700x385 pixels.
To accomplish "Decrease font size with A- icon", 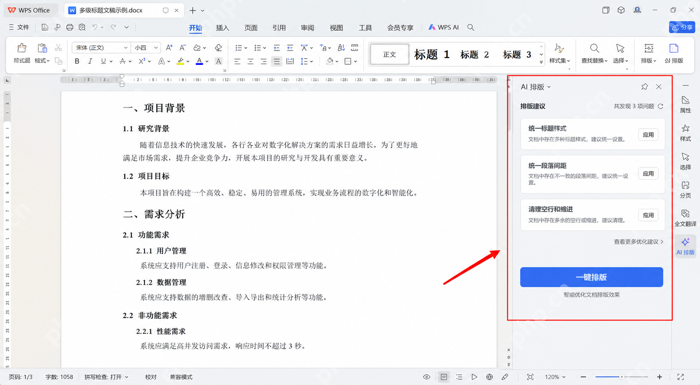I will pyautogui.click(x=183, y=48).
